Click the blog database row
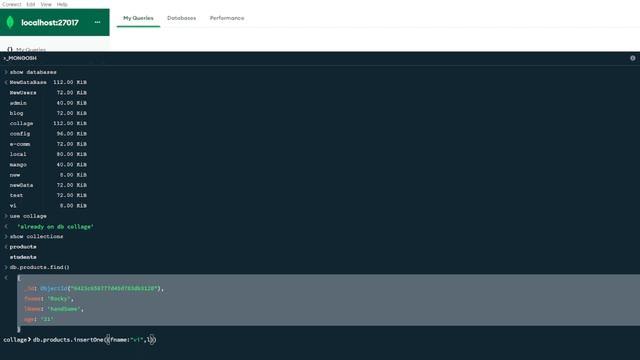 48,113
